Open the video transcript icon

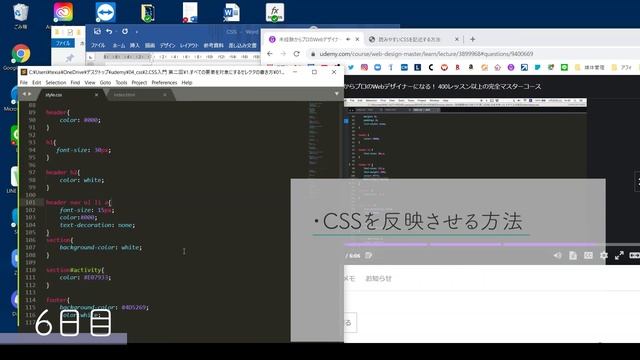[573, 256]
